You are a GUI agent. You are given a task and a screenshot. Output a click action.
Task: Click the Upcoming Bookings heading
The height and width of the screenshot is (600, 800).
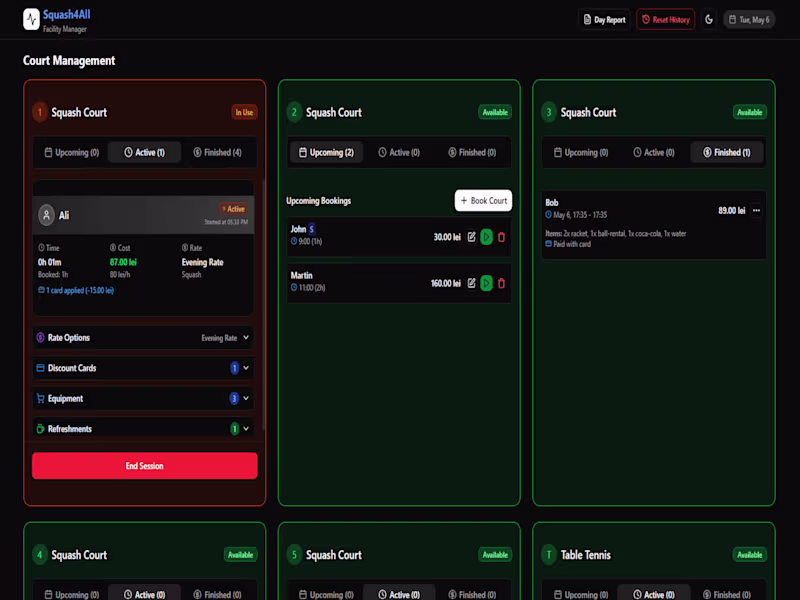pyautogui.click(x=318, y=201)
